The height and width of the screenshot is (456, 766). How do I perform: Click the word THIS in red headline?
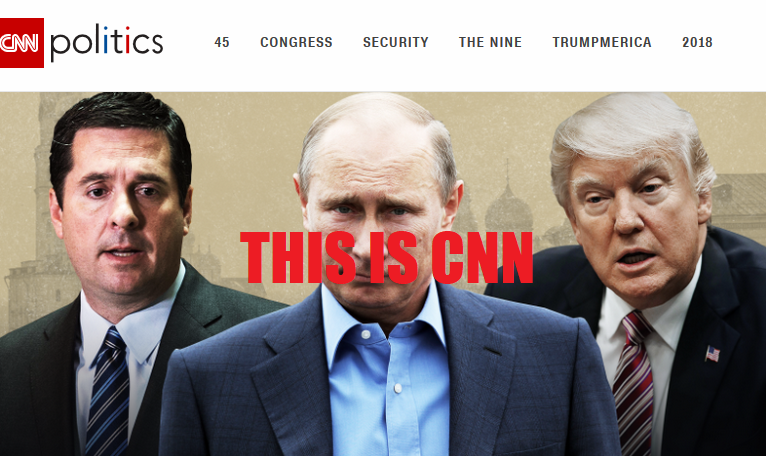pyautogui.click(x=298, y=258)
